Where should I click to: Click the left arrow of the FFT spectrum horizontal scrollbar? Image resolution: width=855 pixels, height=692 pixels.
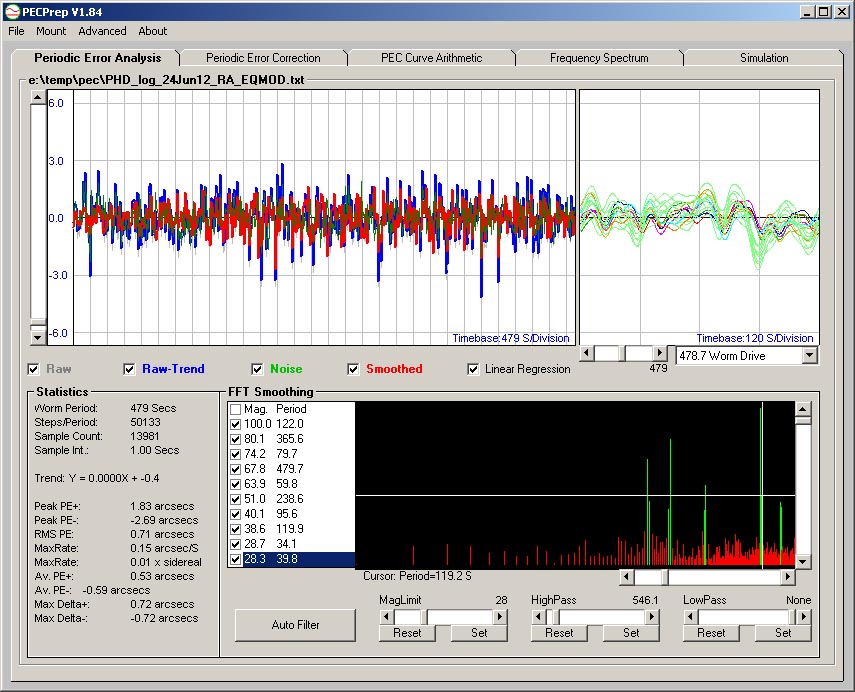[627, 576]
